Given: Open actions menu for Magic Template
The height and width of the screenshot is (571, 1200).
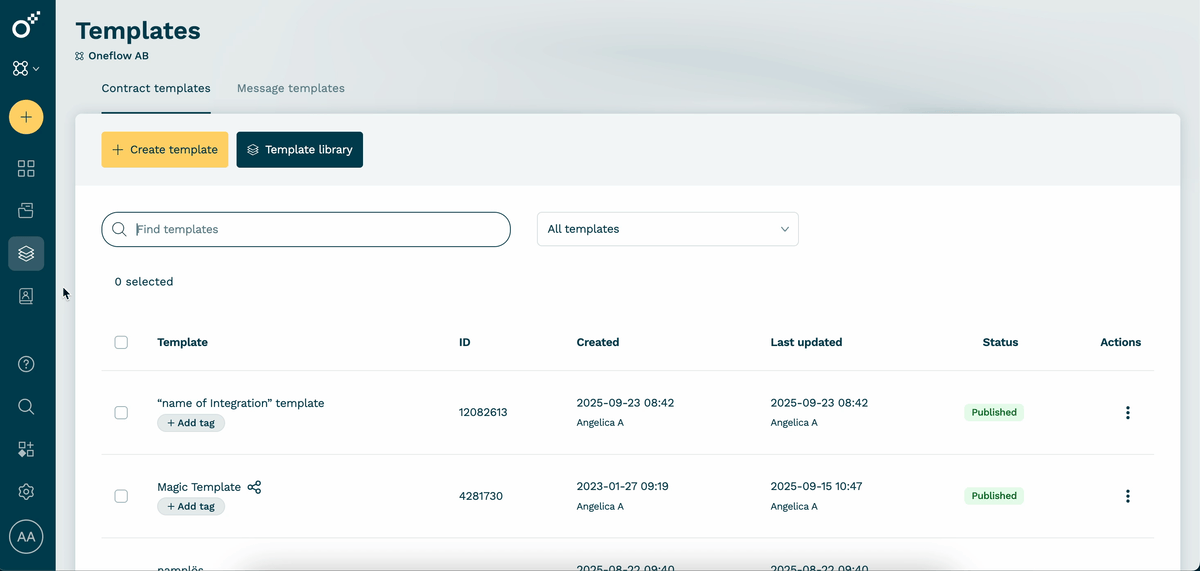Looking at the screenshot, I should pyautogui.click(x=1127, y=496).
